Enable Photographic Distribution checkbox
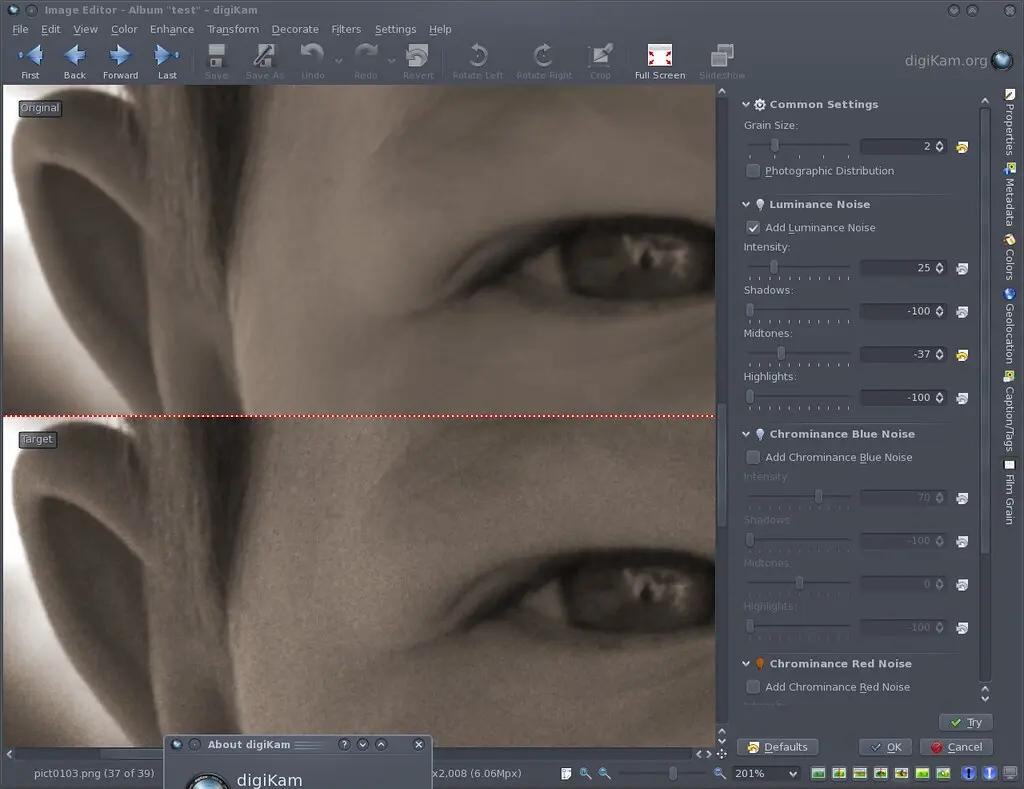1024x789 pixels. tap(753, 171)
